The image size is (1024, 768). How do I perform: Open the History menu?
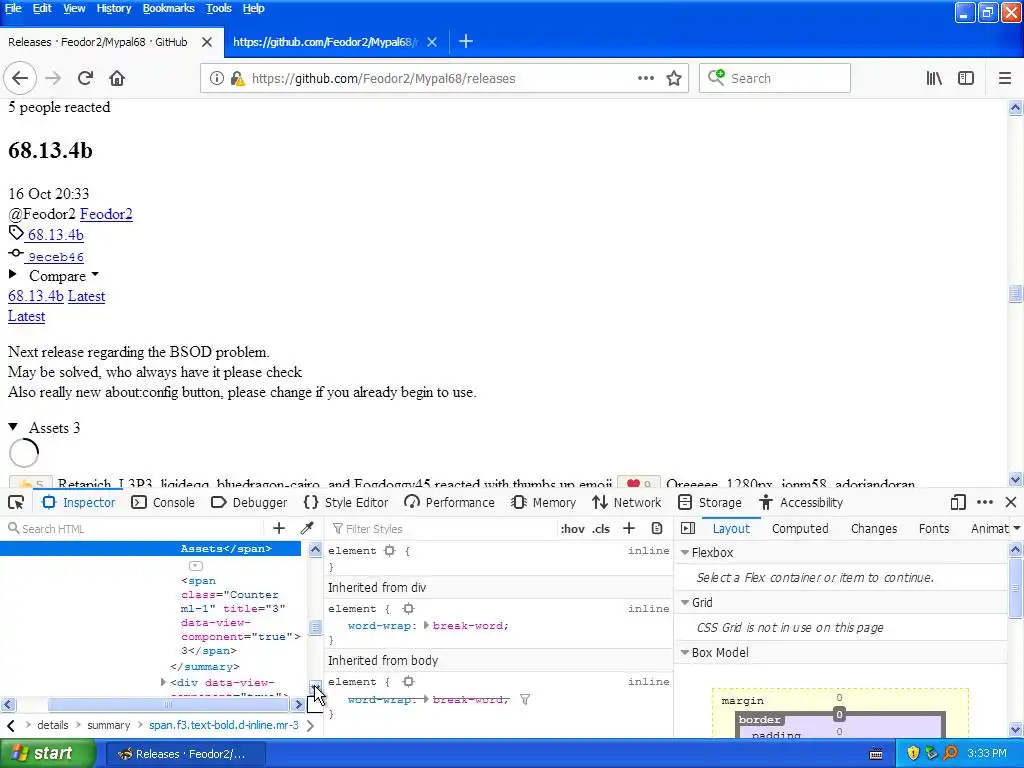(114, 8)
